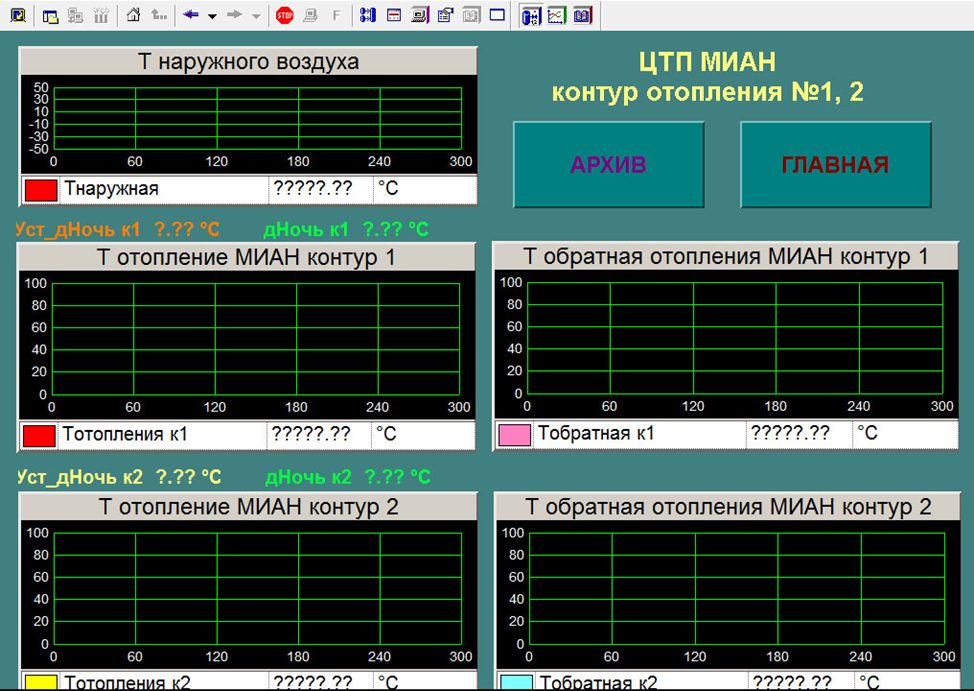974x691 pixels.
Task: Click the red STOP icon in toolbar
Action: pyautogui.click(x=285, y=15)
